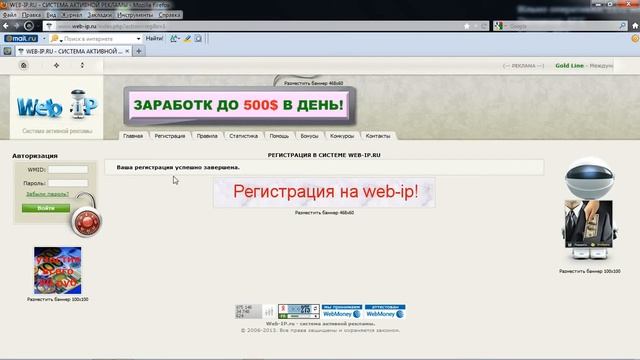This screenshot has width=640, height=360.
Task: Open the Справка menu
Action: click(169, 15)
